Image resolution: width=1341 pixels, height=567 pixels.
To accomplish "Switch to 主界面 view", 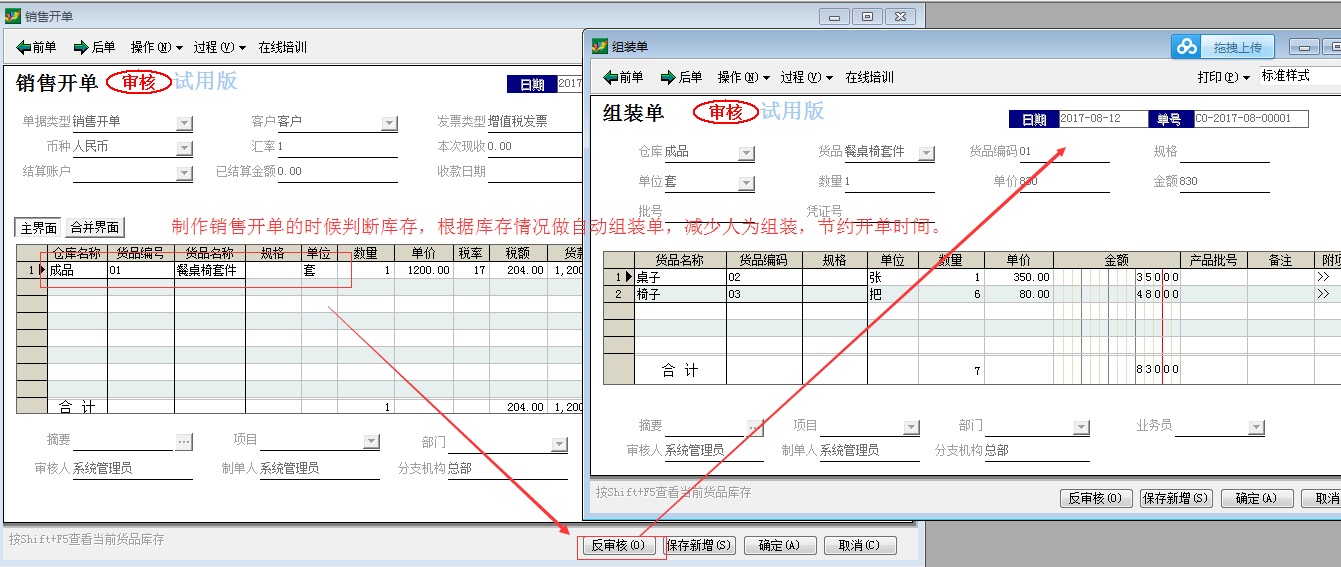I will pos(38,228).
